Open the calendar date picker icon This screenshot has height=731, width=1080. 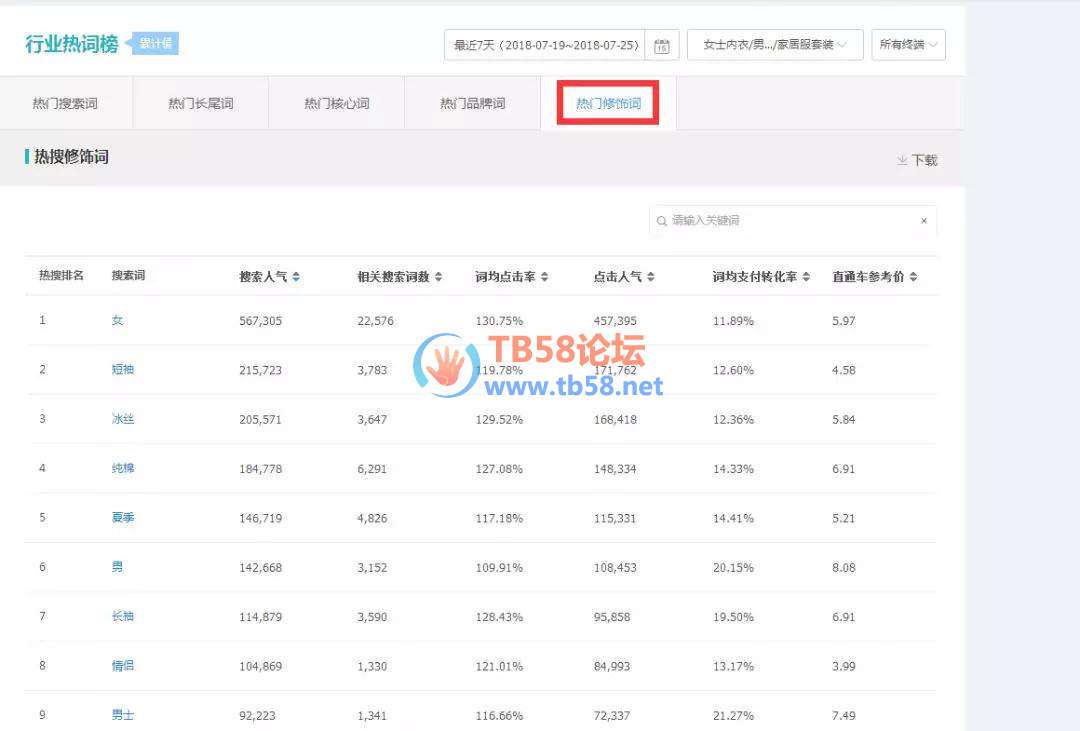coord(662,46)
